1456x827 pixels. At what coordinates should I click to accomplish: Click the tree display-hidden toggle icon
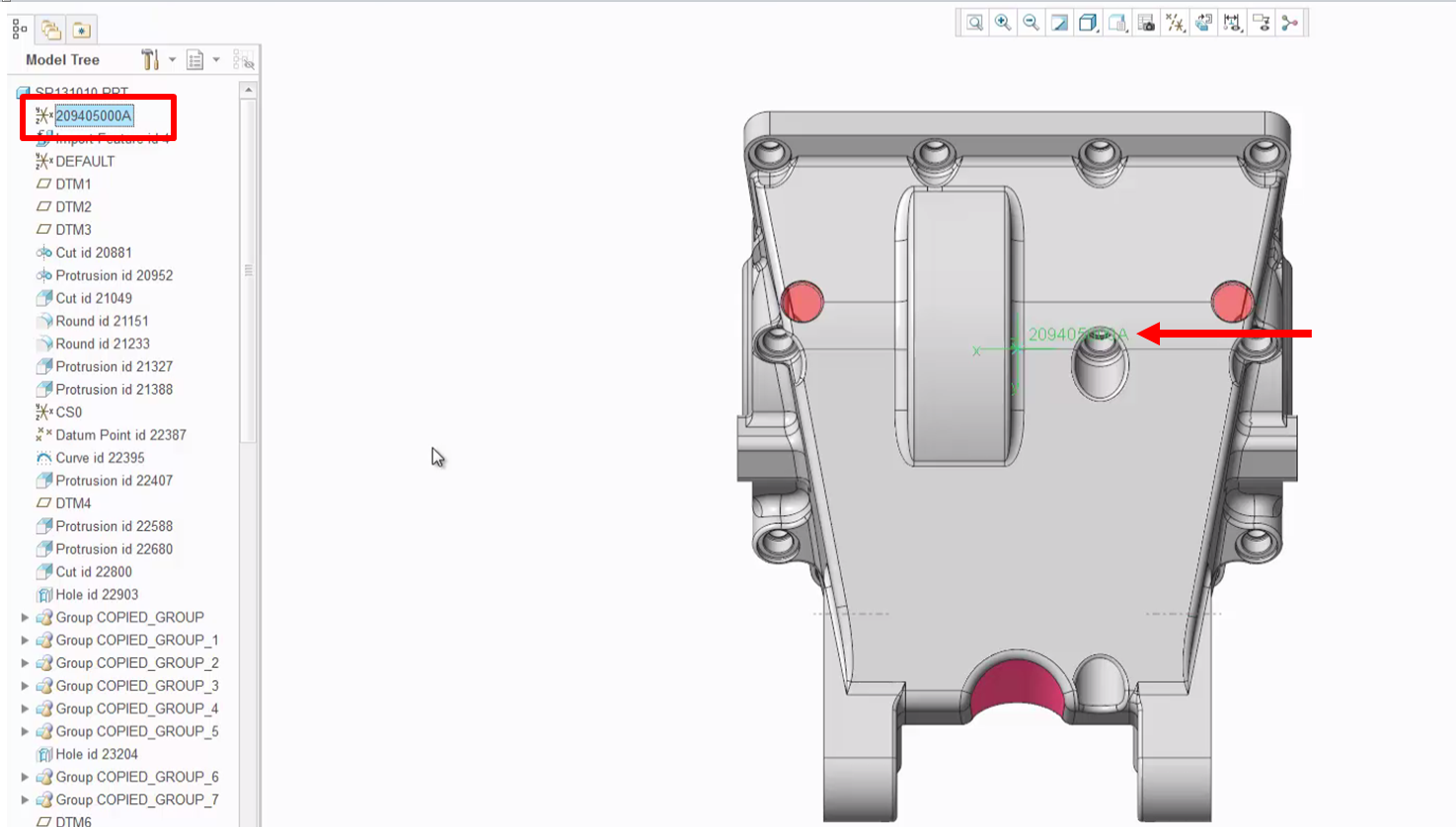point(244,60)
